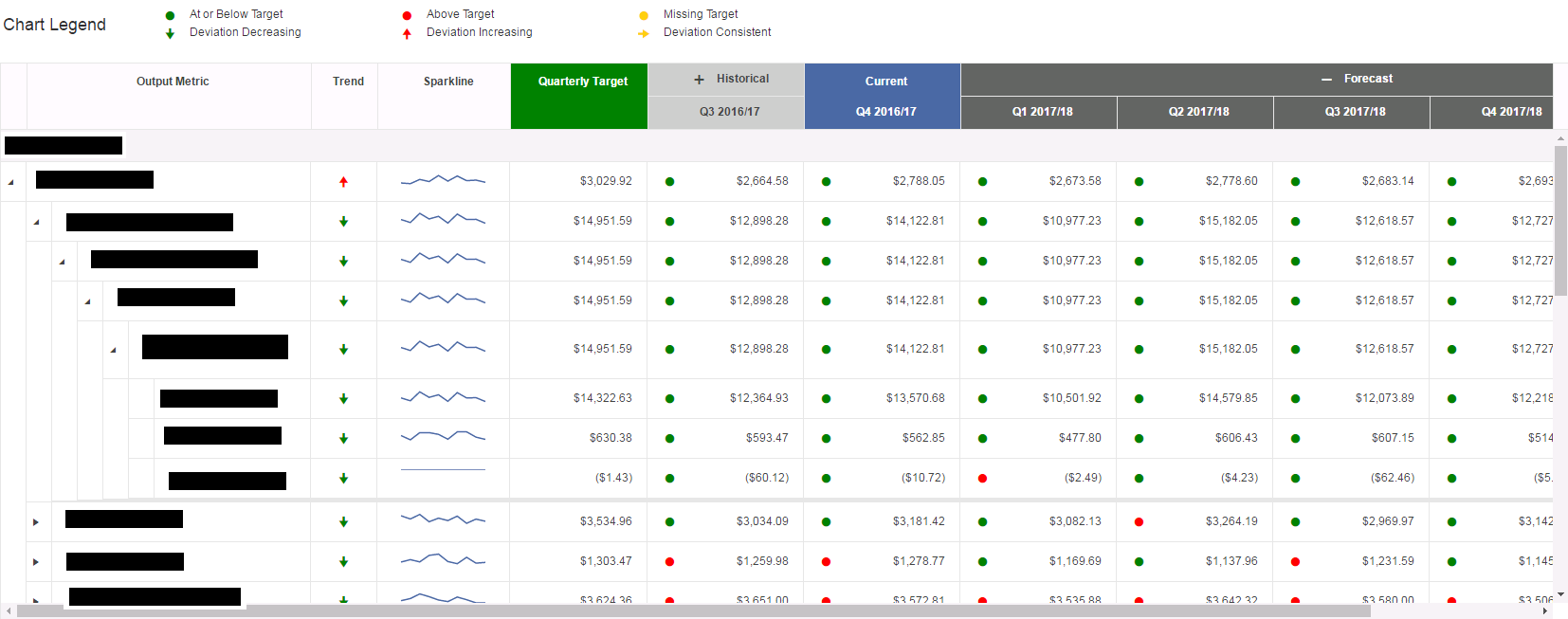Screen dimensions: 1568x619
Task: Click the red status dot beside ($2.49)
Action: 982,479
